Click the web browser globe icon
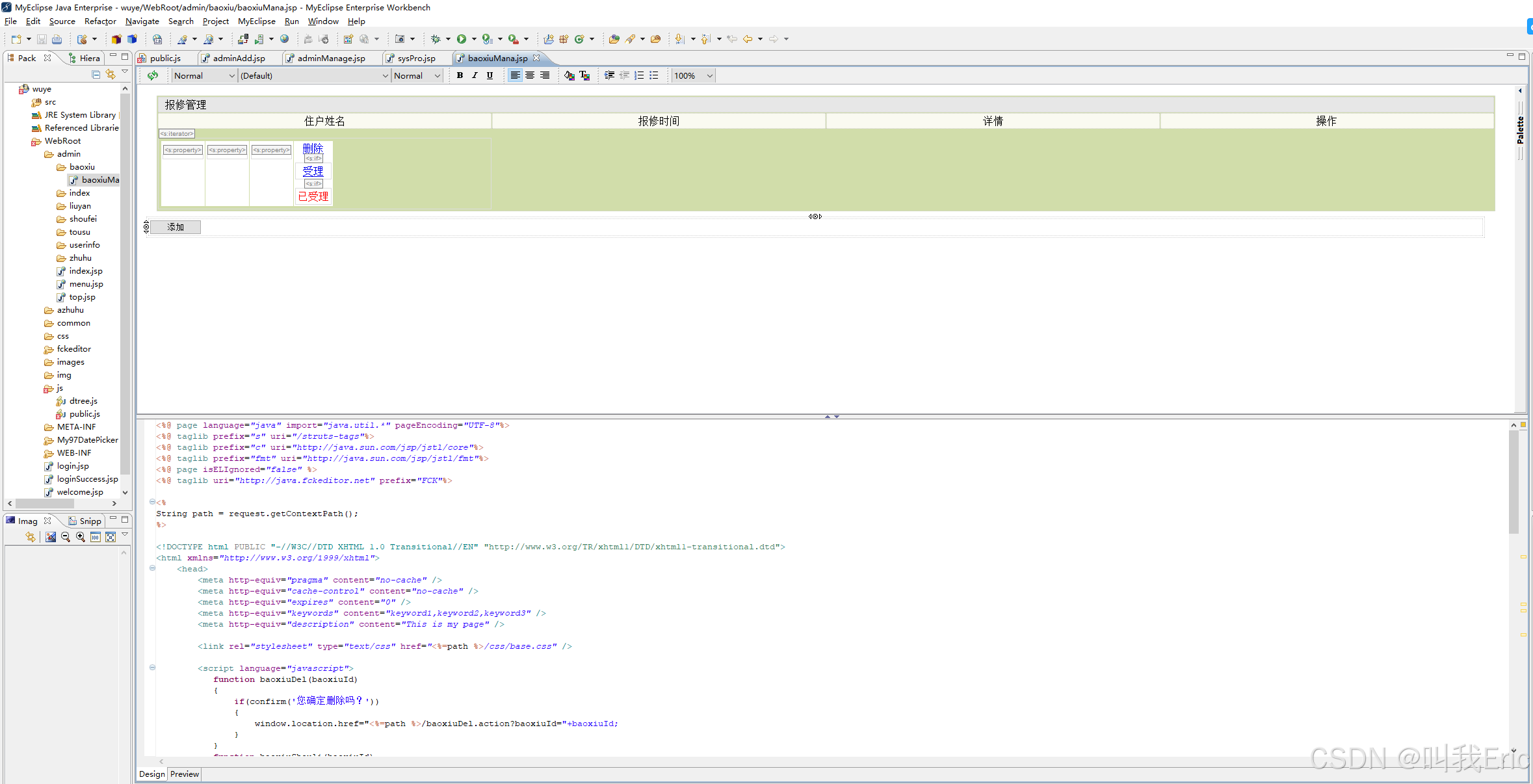 [284, 39]
